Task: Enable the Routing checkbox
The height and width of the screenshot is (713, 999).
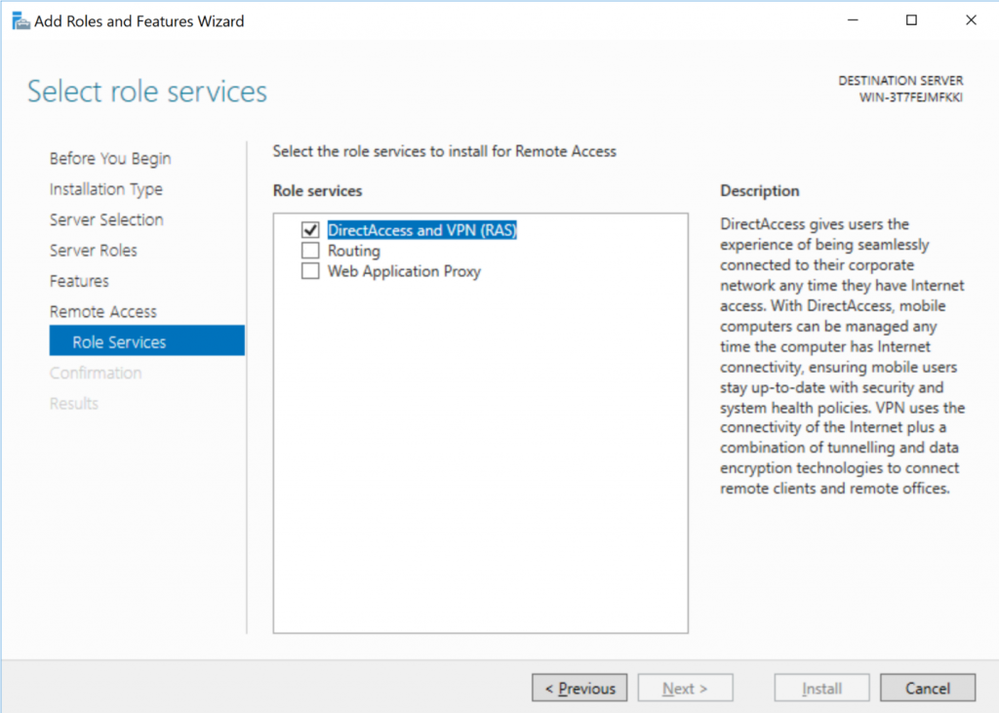Action: [x=310, y=250]
